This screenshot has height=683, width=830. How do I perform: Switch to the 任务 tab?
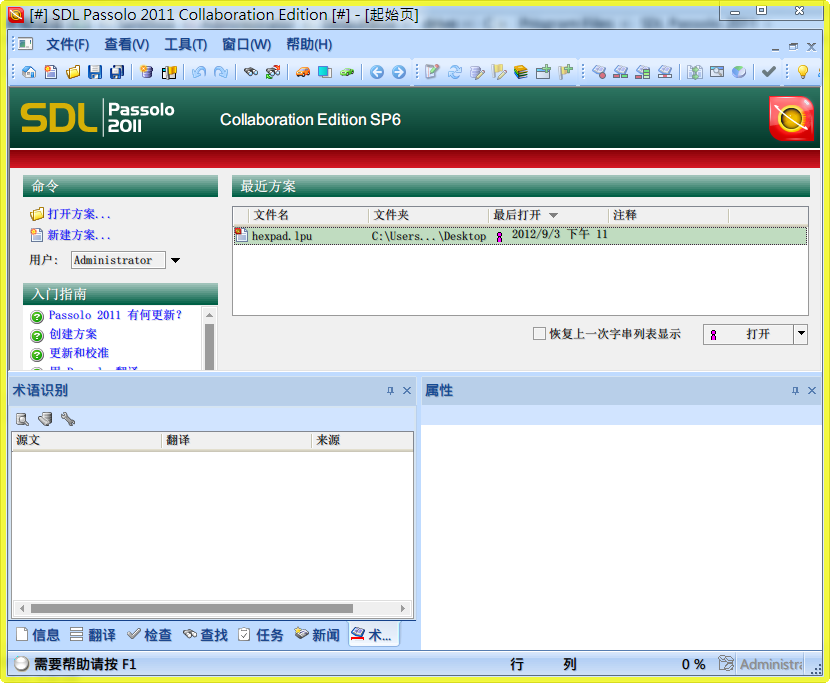pos(261,634)
